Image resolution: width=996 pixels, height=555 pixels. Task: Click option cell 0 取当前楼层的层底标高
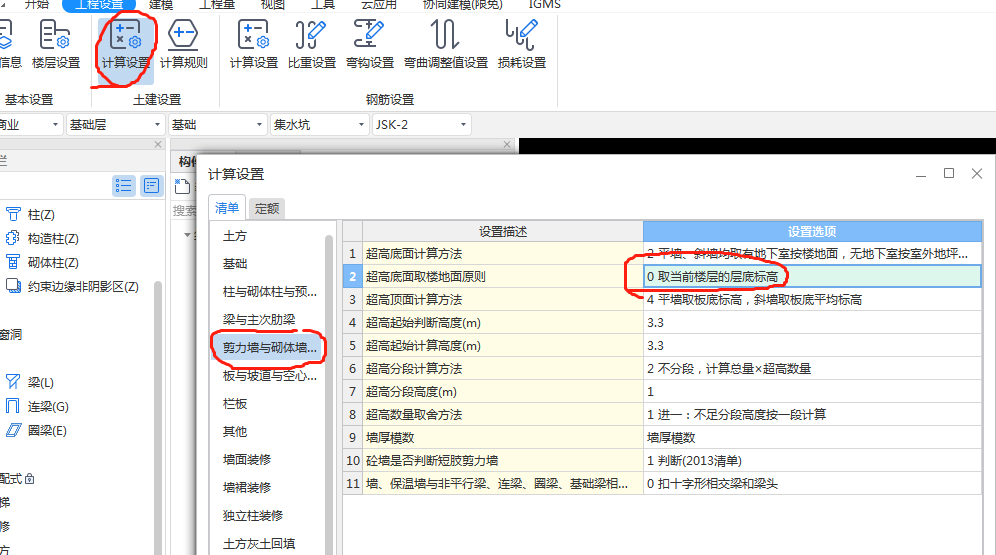(812, 277)
